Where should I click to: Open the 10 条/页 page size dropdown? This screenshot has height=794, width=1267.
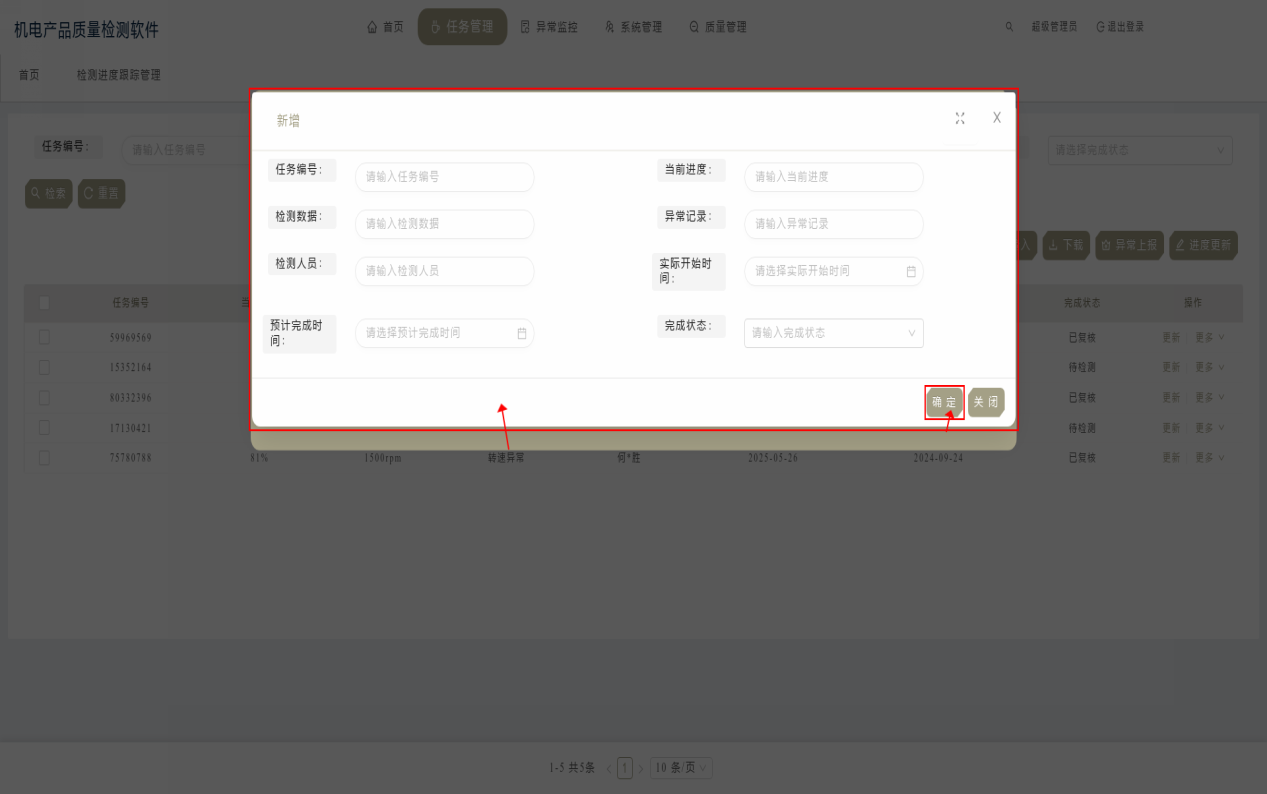tap(681, 768)
